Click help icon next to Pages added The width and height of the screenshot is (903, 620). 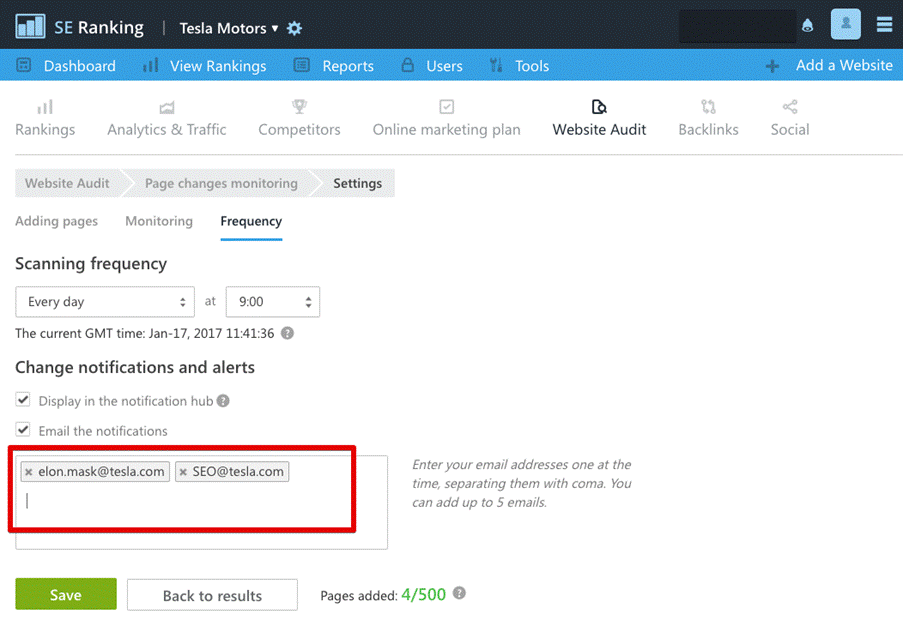click(459, 593)
